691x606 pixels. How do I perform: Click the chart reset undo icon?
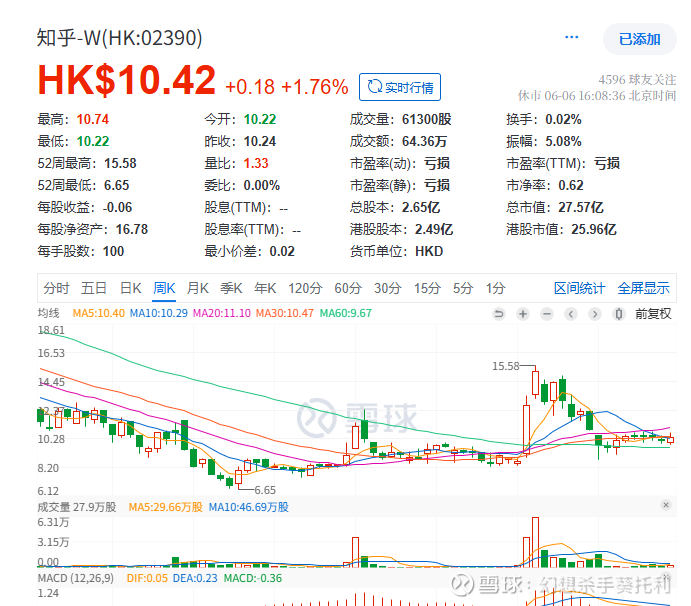[499, 314]
